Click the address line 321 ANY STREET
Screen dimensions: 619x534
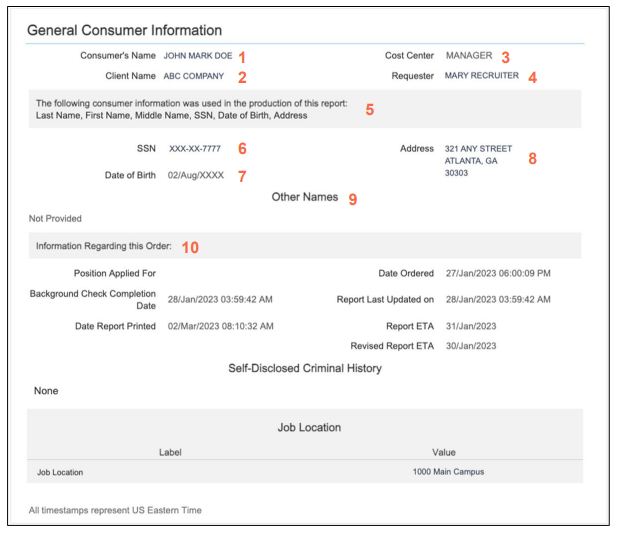(x=478, y=149)
